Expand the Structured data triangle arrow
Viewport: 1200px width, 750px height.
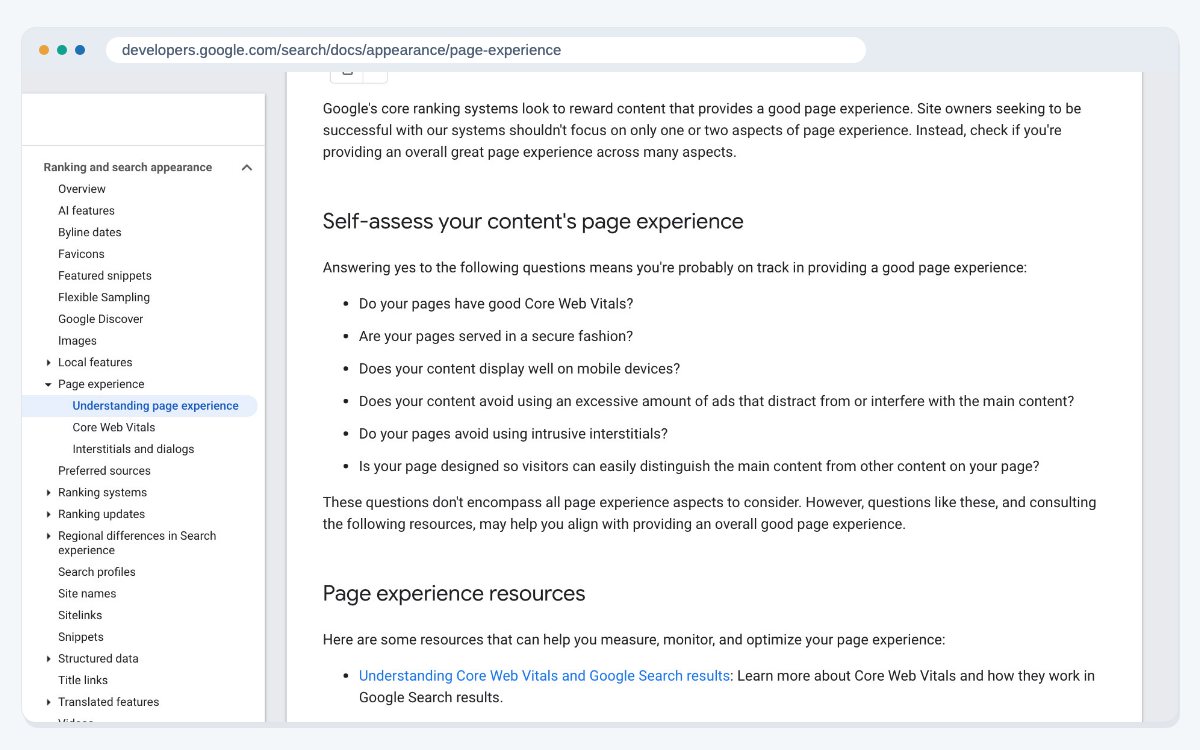(48, 659)
